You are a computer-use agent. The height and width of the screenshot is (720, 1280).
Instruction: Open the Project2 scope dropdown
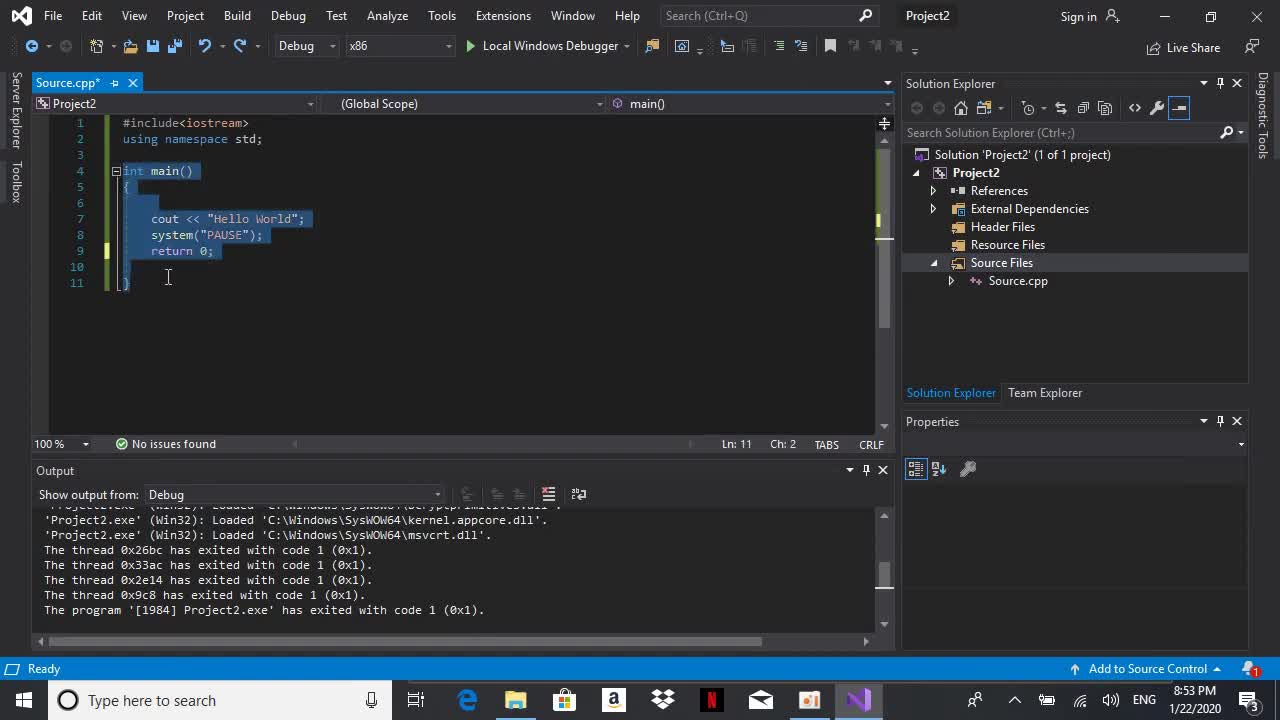[175, 104]
